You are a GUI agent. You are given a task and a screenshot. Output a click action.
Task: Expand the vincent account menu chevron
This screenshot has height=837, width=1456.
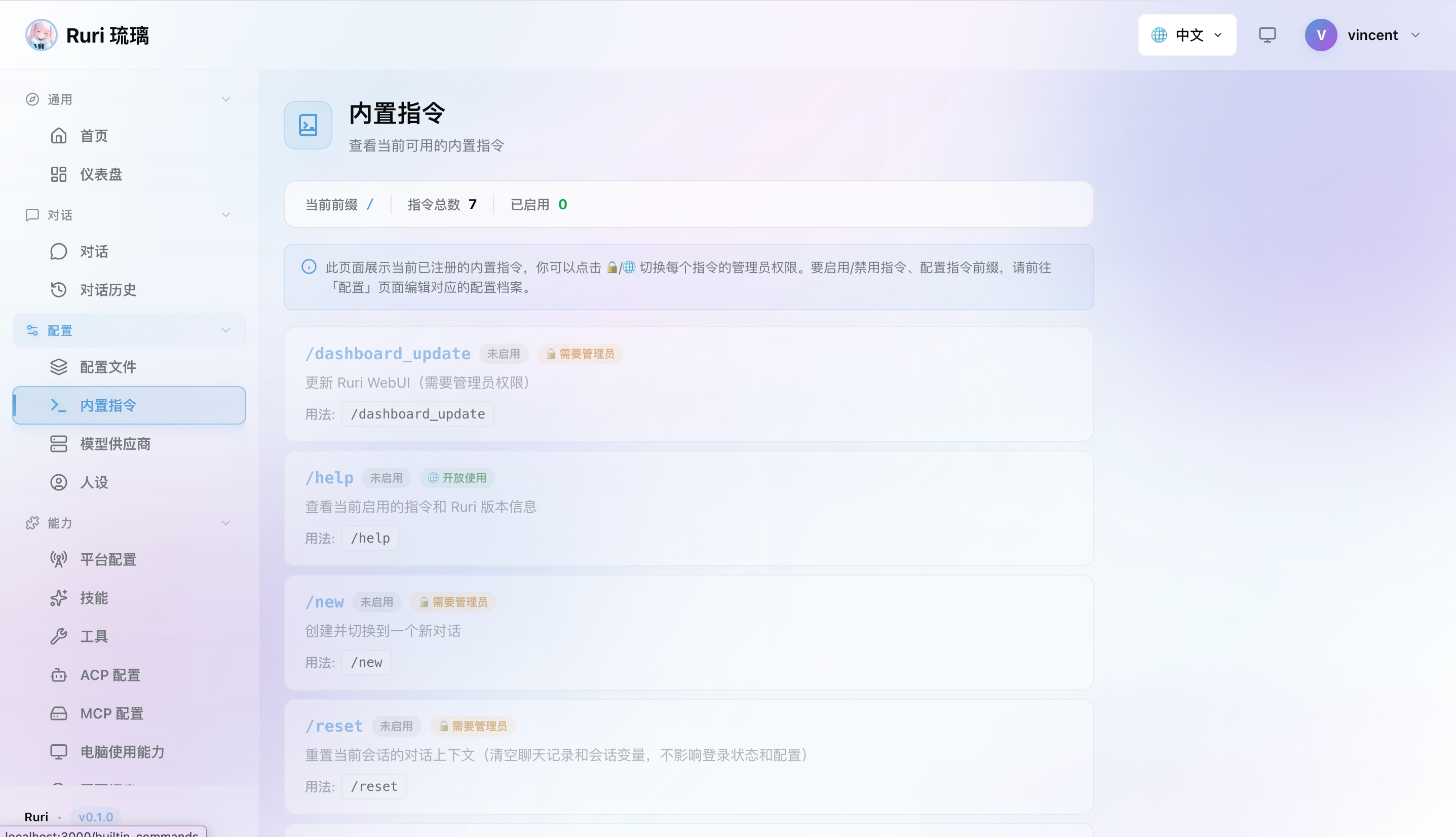pos(1415,35)
